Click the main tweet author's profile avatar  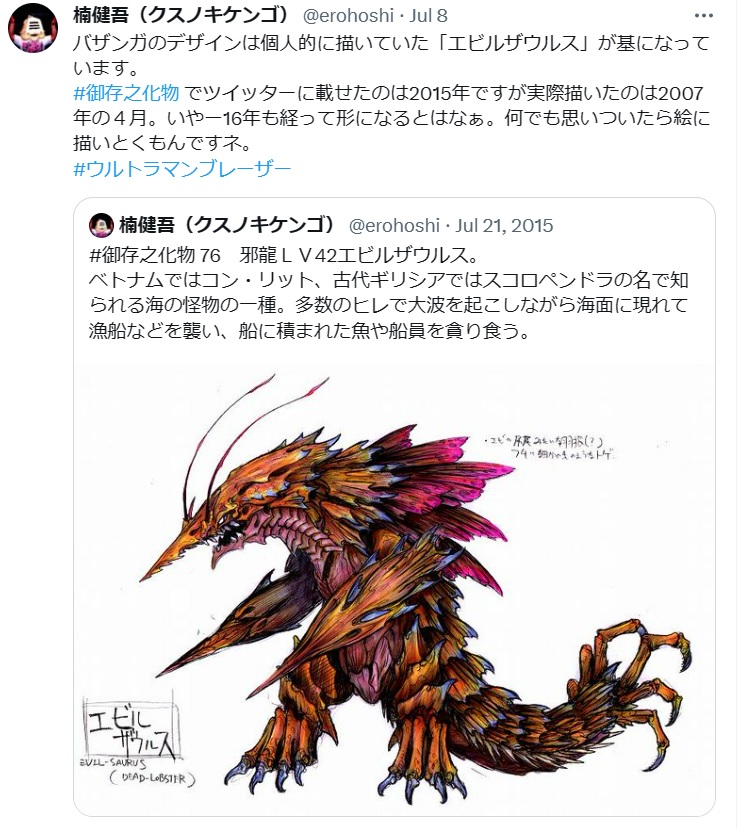(x=33, y=28)
